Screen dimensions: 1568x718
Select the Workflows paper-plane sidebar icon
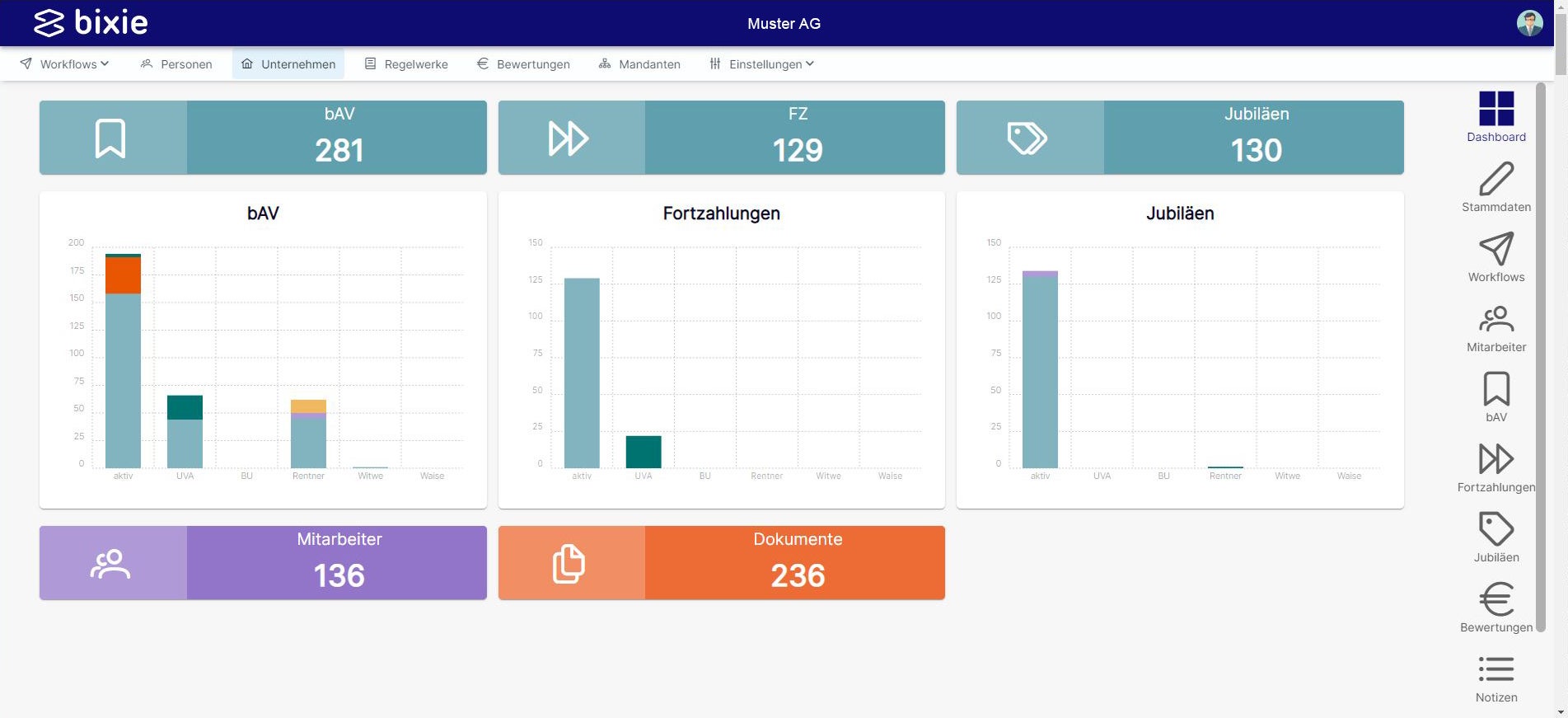(x=1495, y=249)
